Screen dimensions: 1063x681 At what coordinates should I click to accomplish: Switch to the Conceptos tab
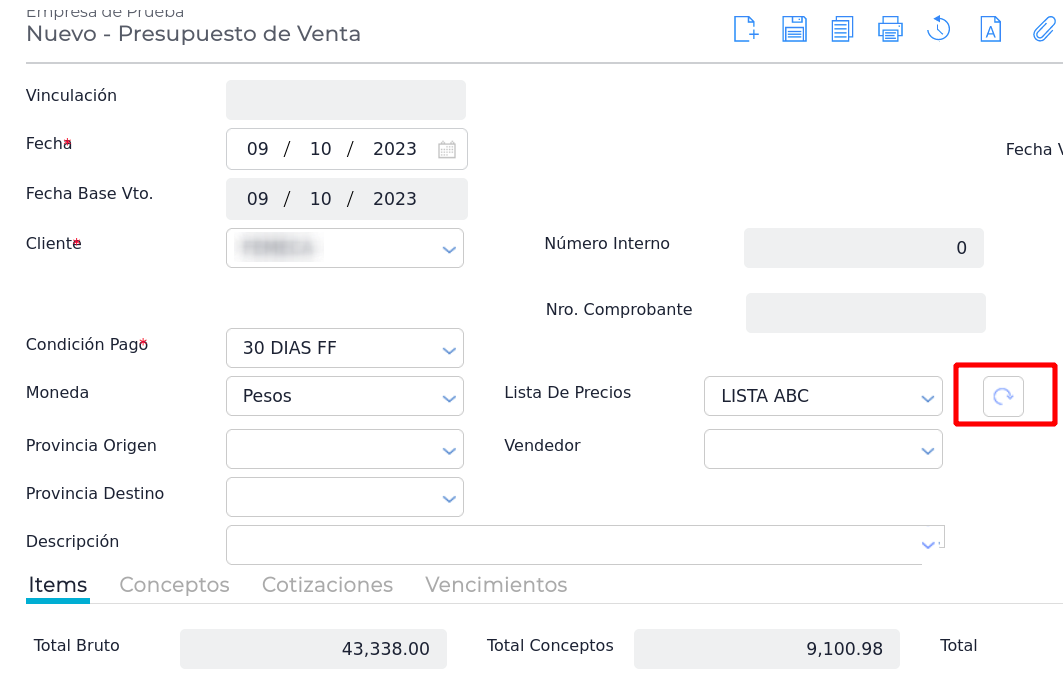tap(174, 585)
